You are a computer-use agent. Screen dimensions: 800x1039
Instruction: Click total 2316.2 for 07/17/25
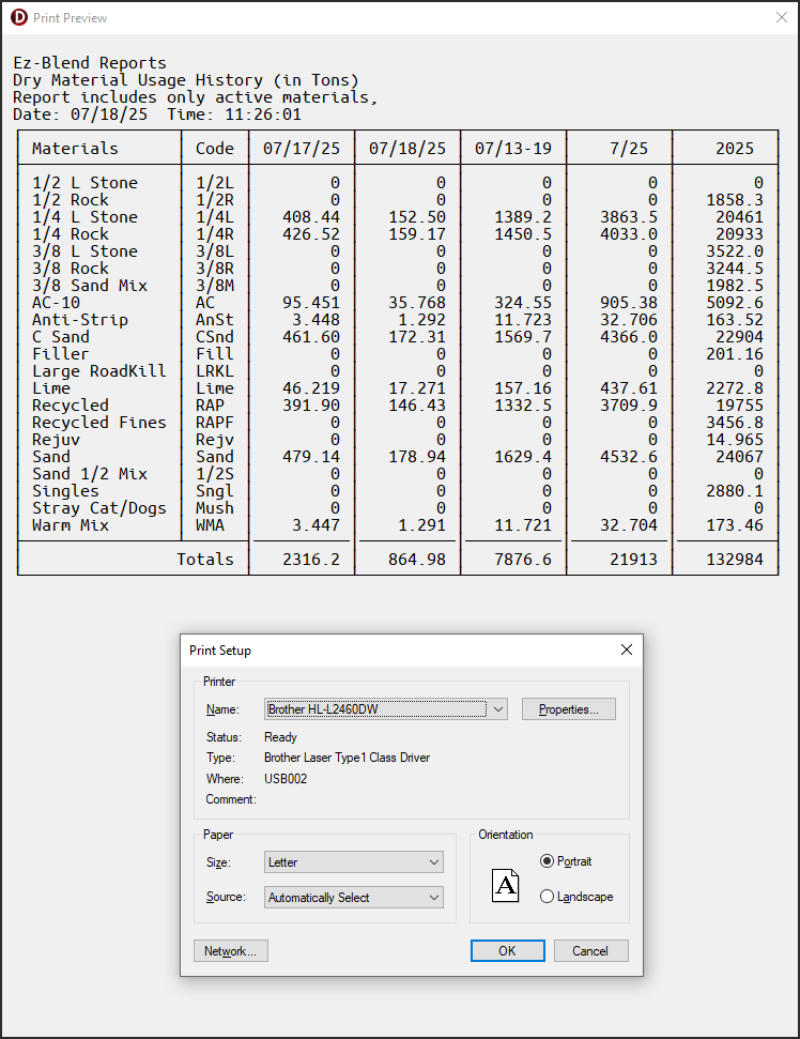coord(311,559)
